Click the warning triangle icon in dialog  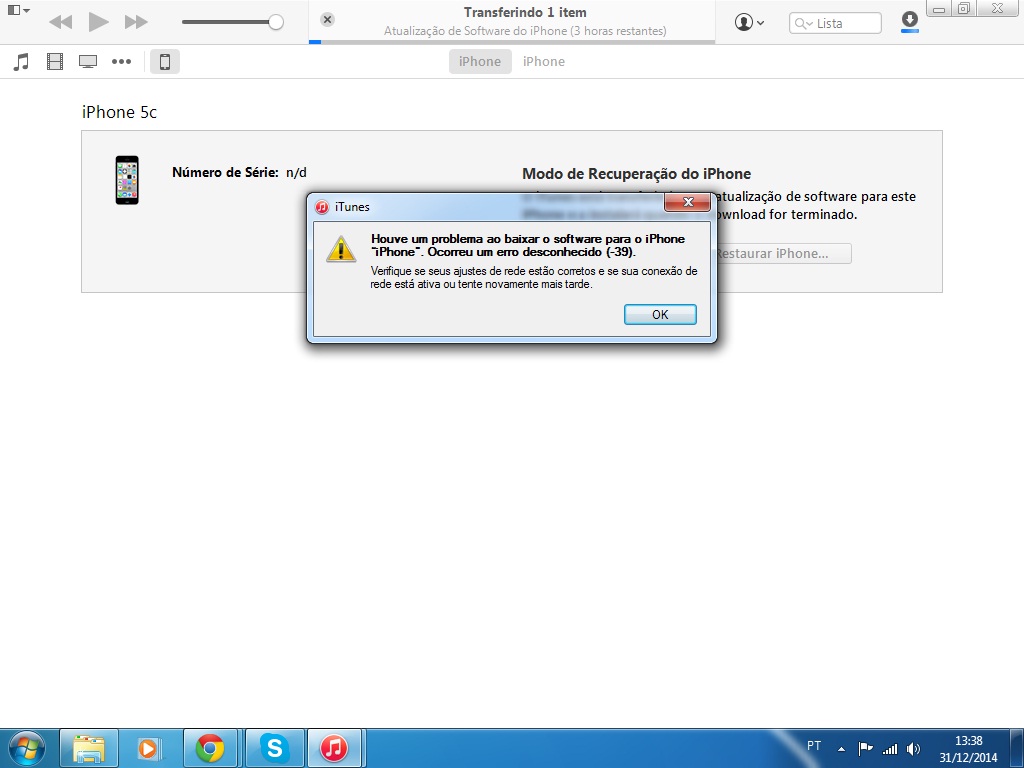point(341,249)
